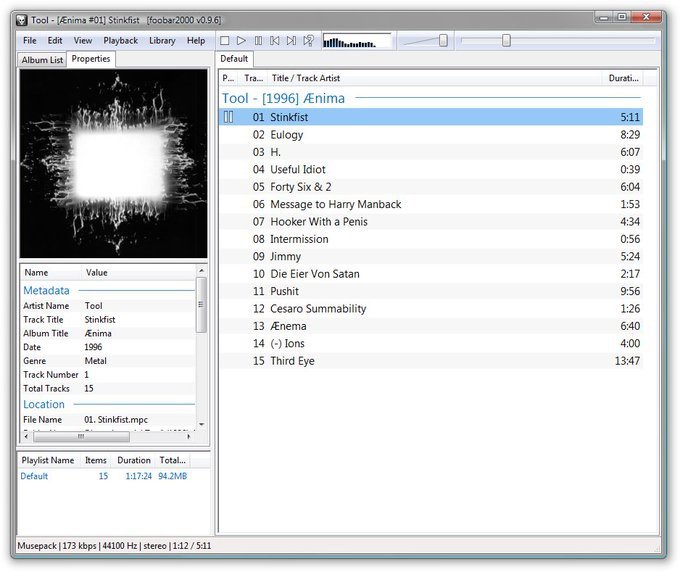Click the Album Title value Ænima

coord(98,333)
